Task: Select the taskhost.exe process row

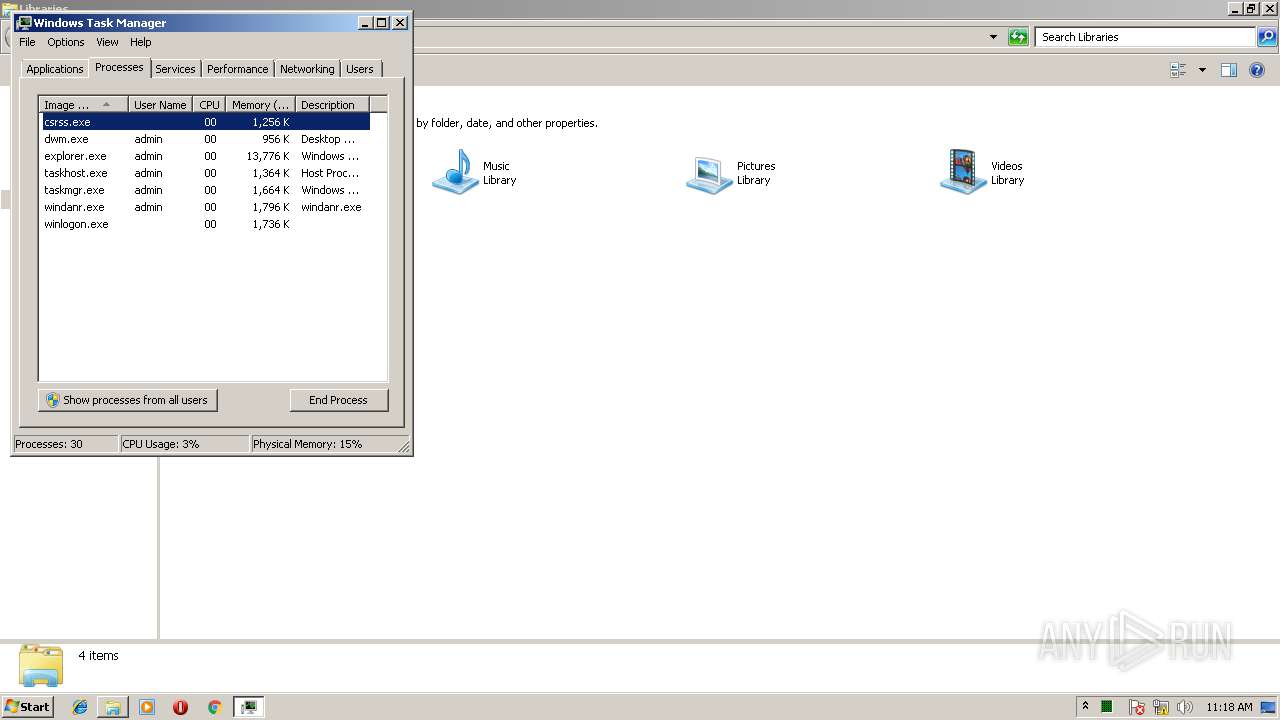Action: point(205,173)
